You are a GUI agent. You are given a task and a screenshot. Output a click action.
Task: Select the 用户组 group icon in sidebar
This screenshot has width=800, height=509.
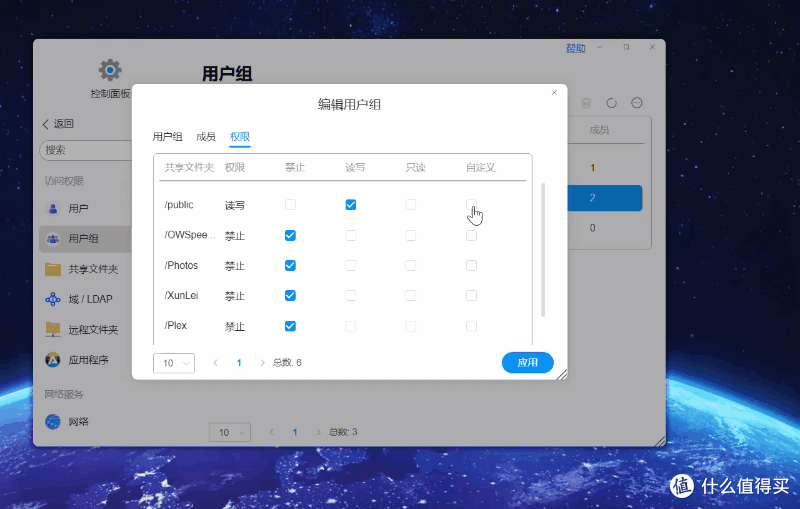point(53,239)
